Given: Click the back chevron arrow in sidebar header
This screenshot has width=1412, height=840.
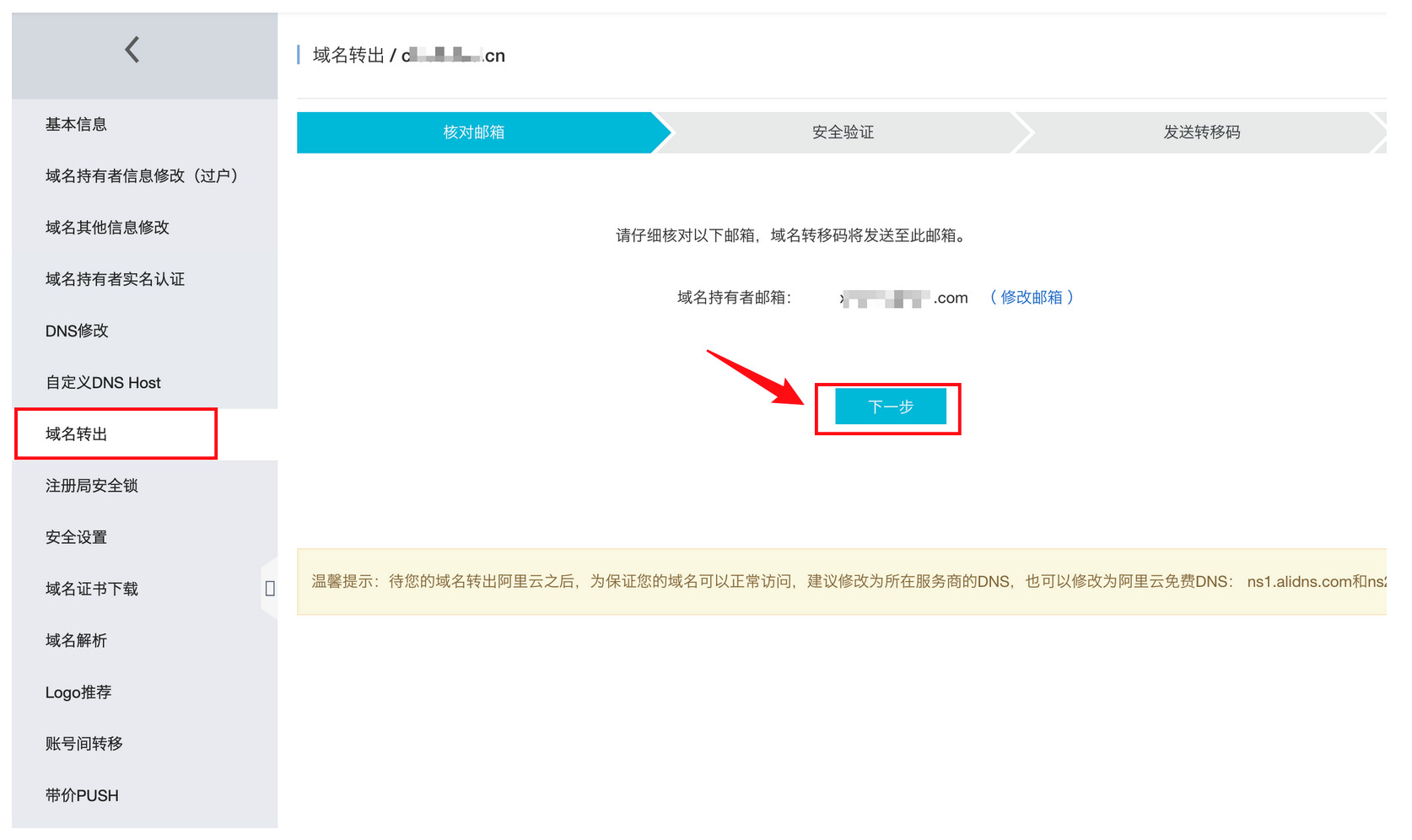Looking at the screenshot, I should pos(132,50).
